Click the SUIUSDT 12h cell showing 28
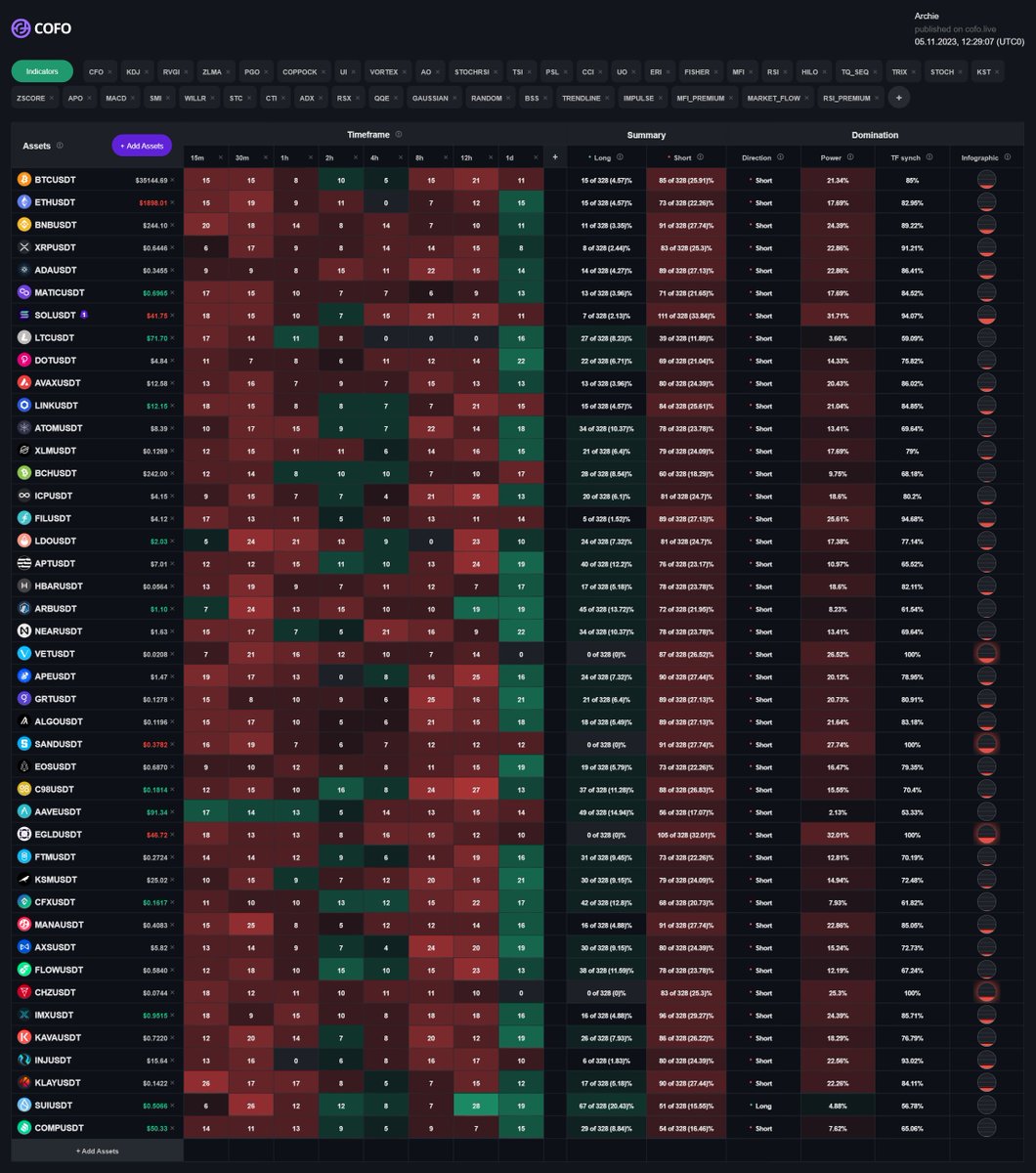 475,1106
